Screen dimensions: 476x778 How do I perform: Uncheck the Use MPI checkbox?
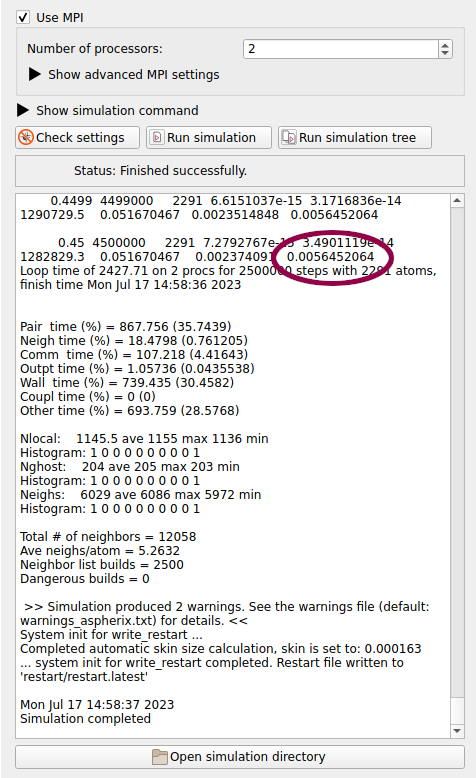pyautogui.click(x=23, y=17)
